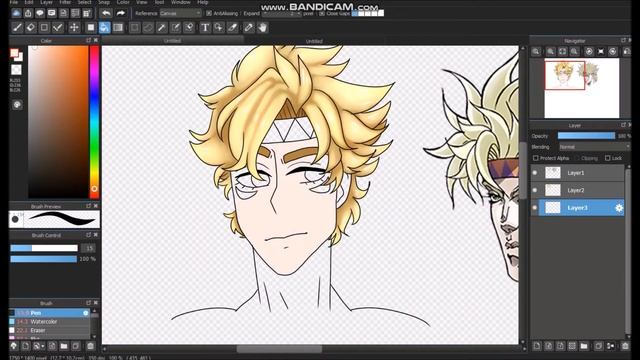Select the Fill rectangle tool

click(91, 28)
